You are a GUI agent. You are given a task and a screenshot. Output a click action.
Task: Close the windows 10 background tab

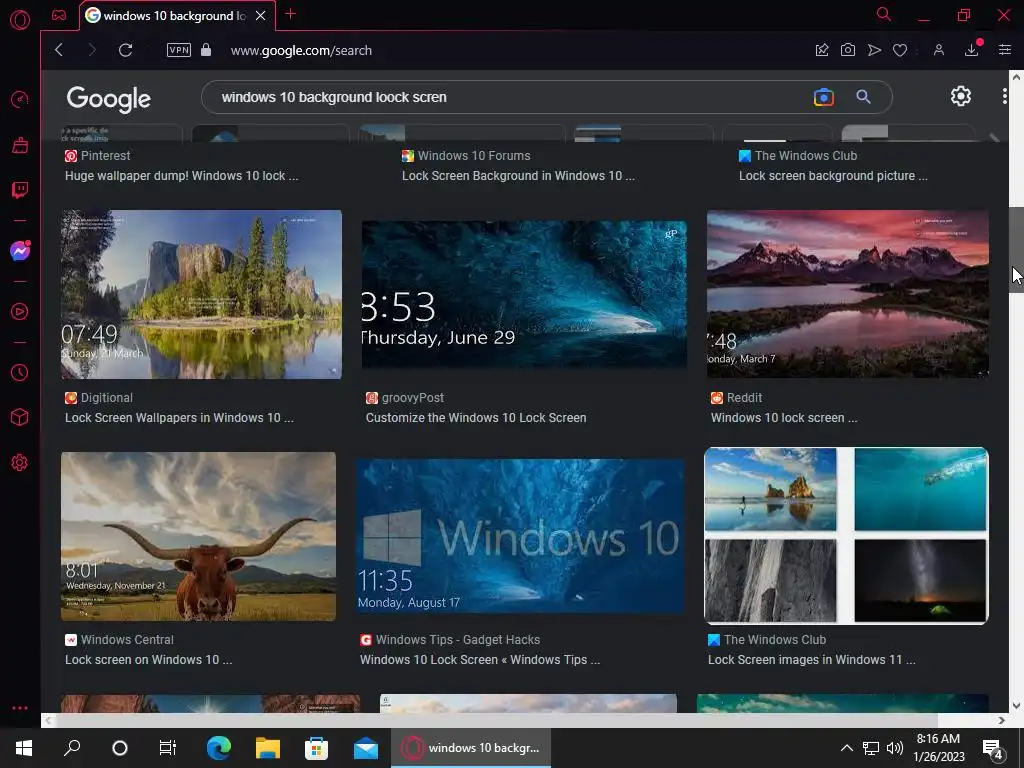coord(260,16)
